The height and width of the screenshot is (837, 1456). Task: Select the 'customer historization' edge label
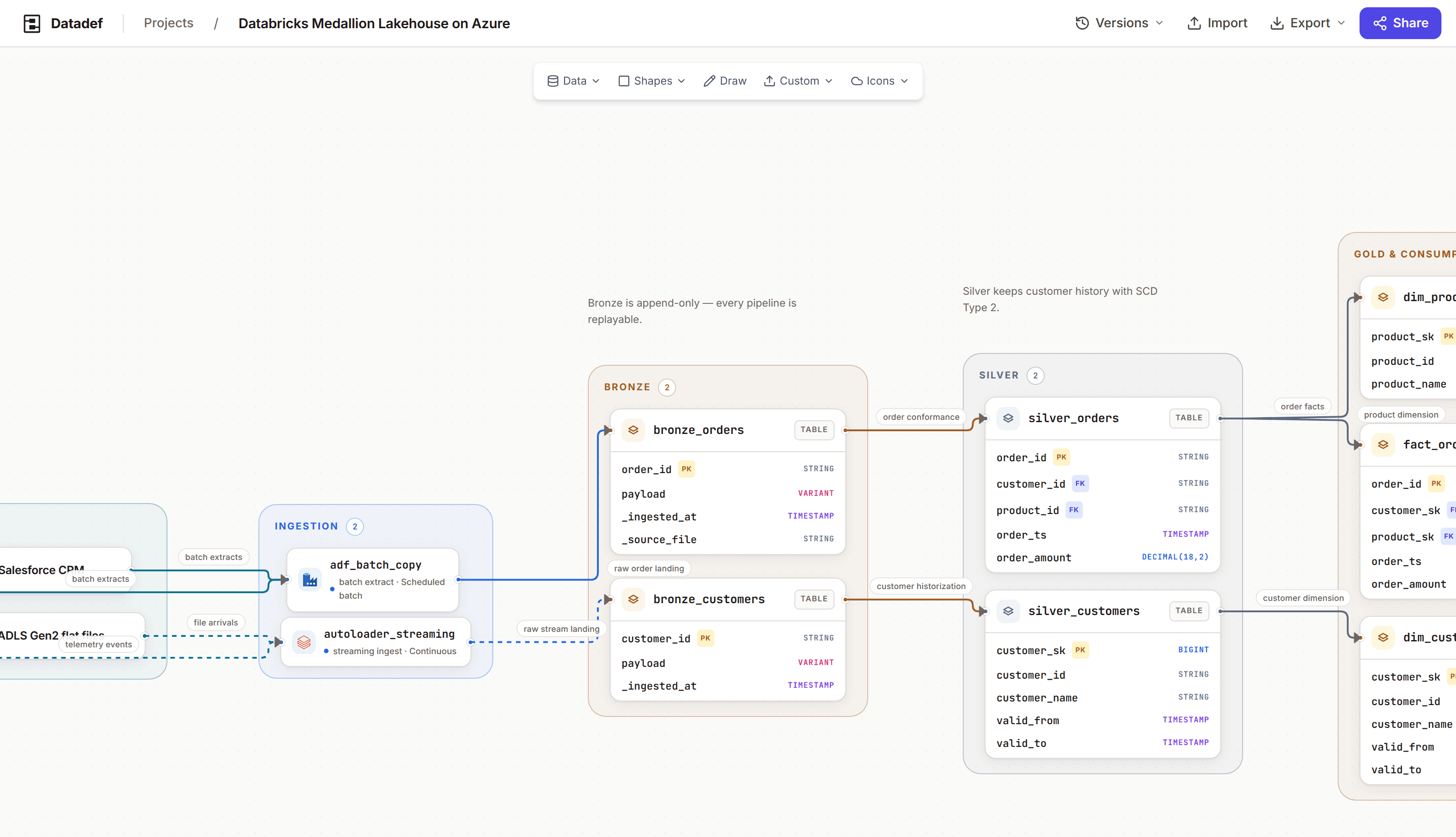point(921,586)
